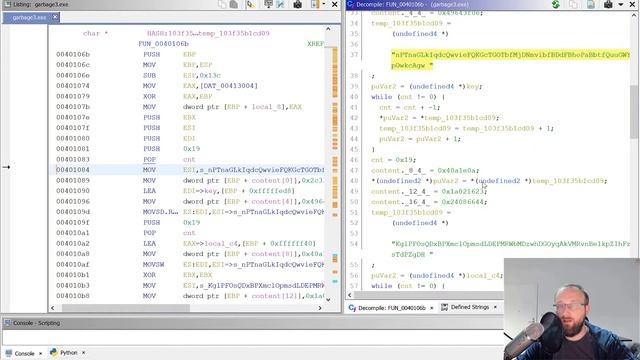Click the Decompile vertical scrollbar up arrow

(634, 15)
